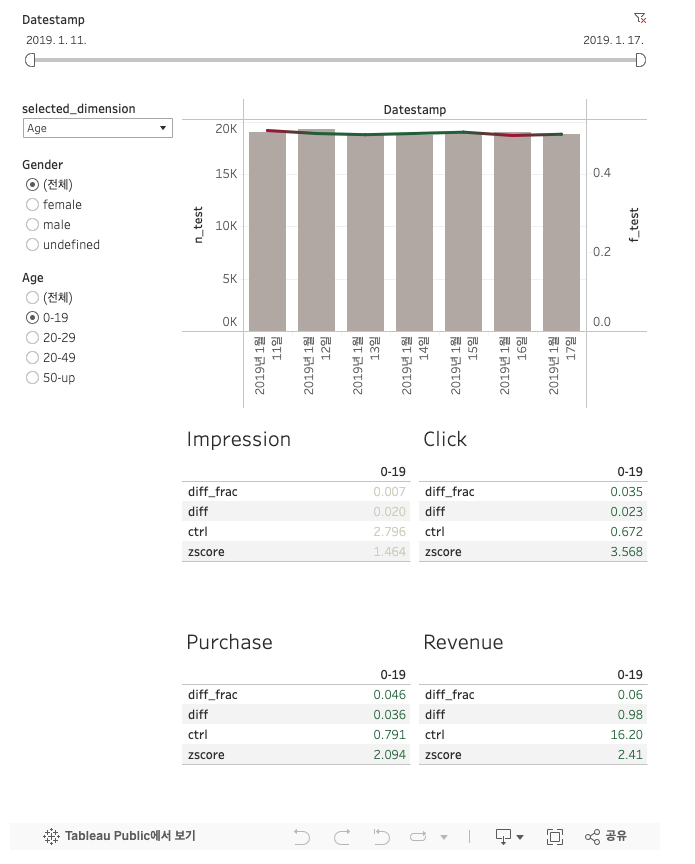The height and width of the screenshot is (864, 695).
Task: Choose the 20-29 Age option
Action: [x=33, y=337]
